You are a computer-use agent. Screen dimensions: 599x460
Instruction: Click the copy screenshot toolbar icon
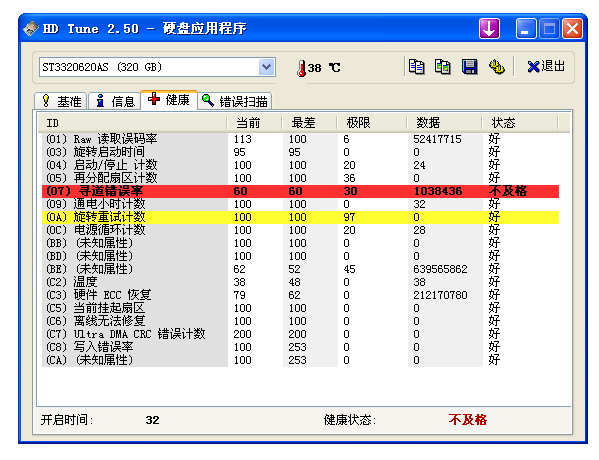[x=443, y=67]
